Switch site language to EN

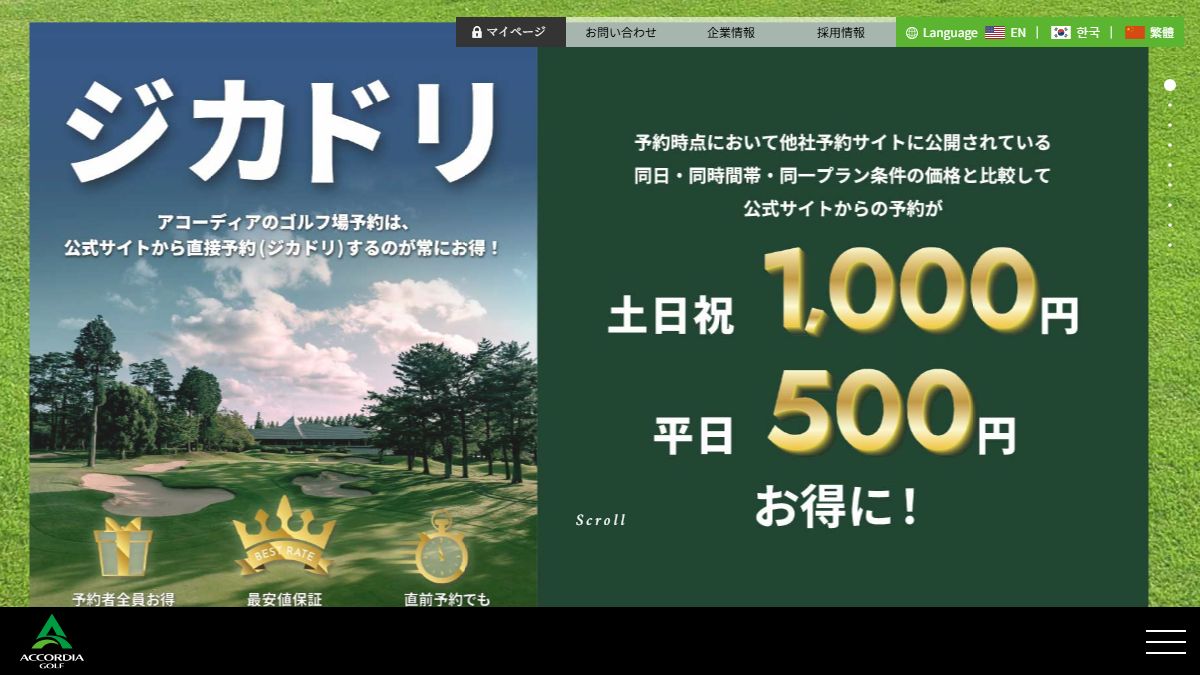[1005, 32]
